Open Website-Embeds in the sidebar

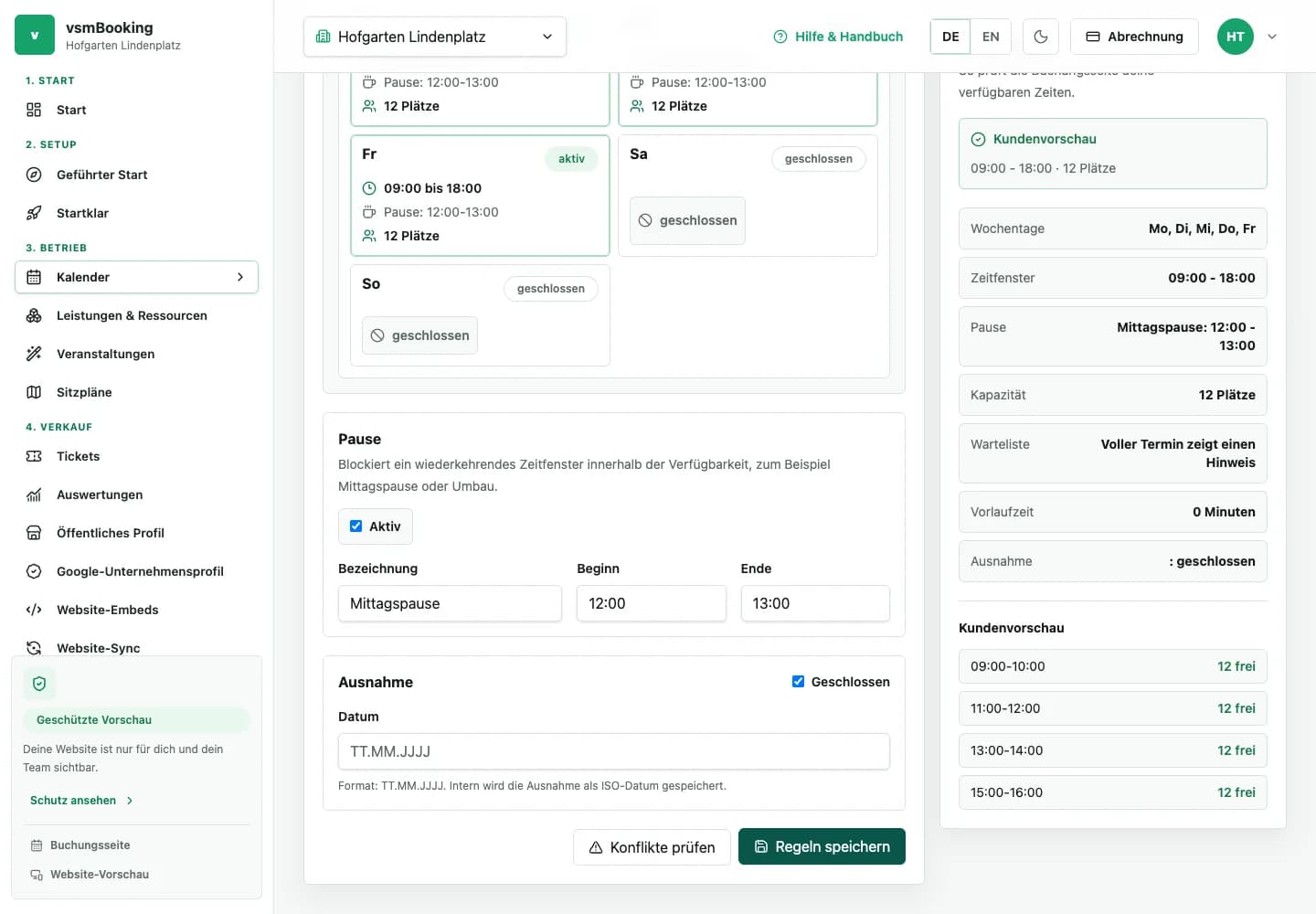(137, 610)
